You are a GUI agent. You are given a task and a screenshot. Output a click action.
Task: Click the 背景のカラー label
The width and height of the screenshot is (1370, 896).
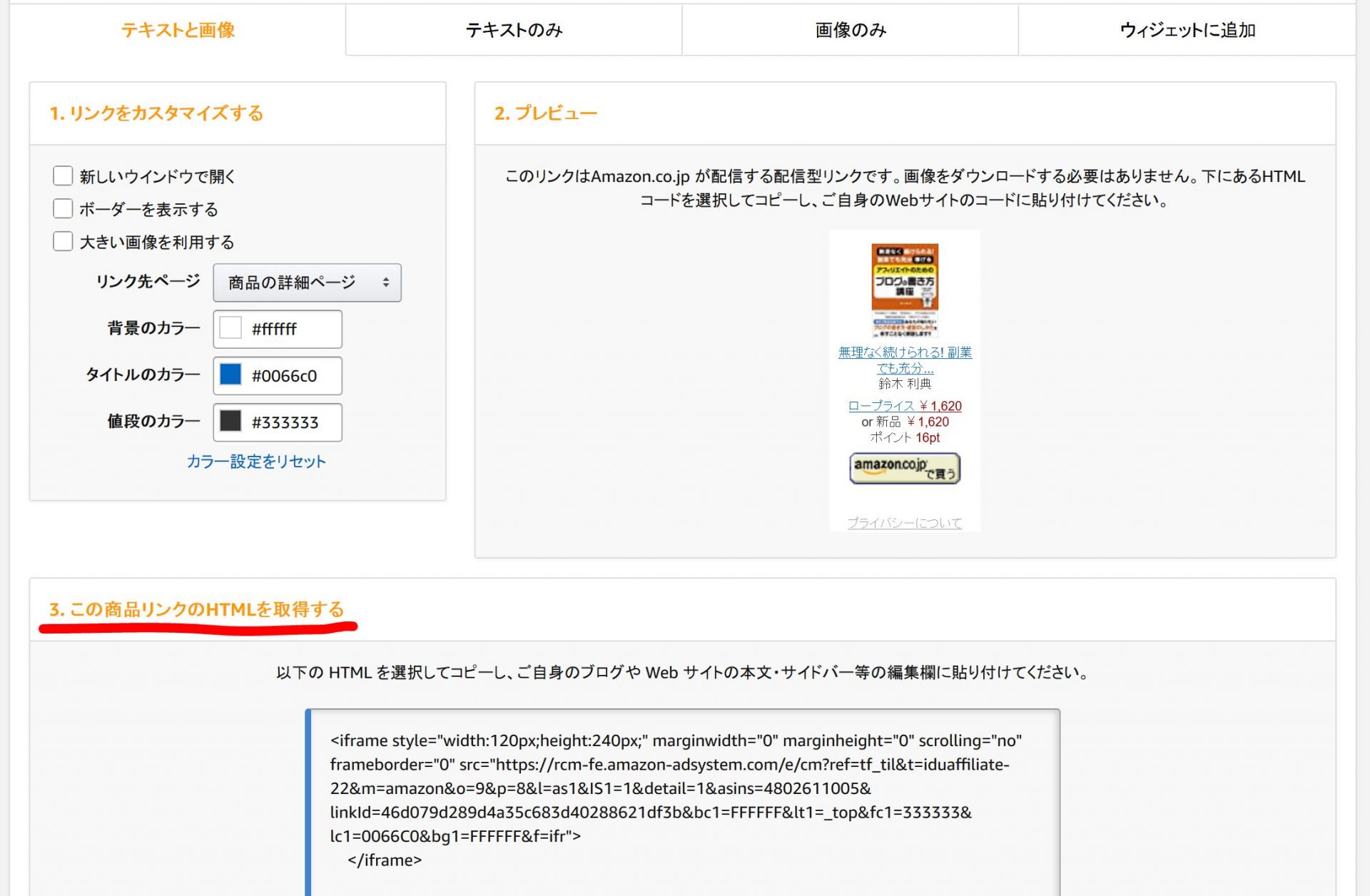pyautogui.click(x=153, y=328)
